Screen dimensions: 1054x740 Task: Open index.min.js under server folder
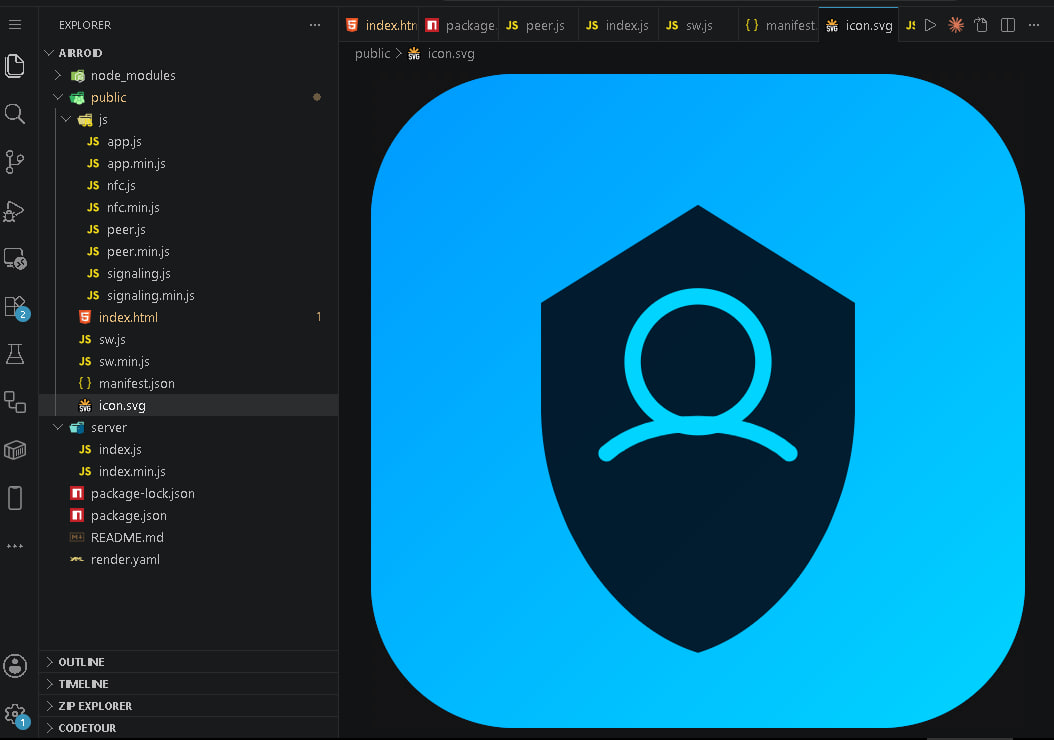pos(188,472)
